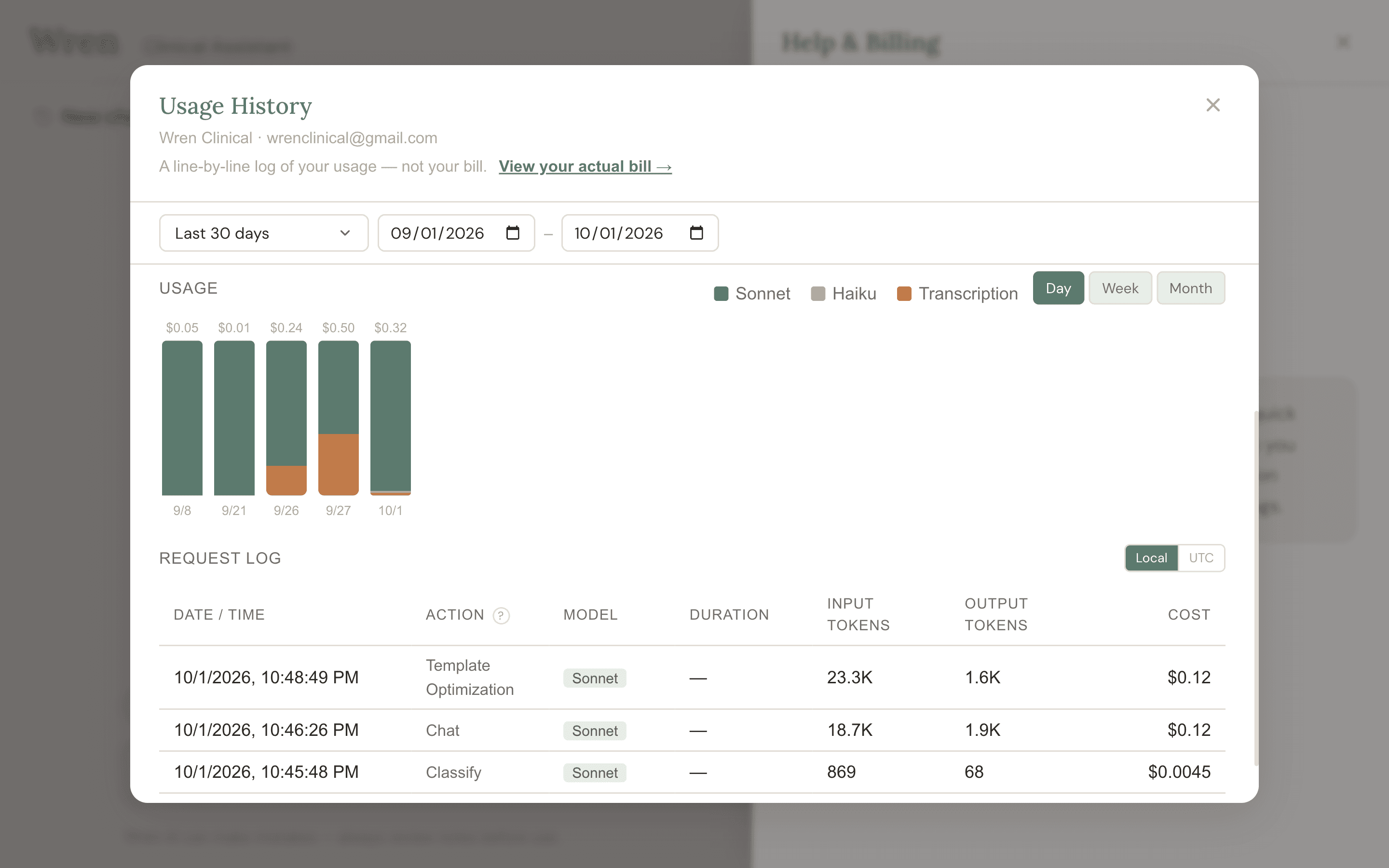Click the 09/01/2026 start date field
Screen dimensions: 1389x868
click(456, 233)
